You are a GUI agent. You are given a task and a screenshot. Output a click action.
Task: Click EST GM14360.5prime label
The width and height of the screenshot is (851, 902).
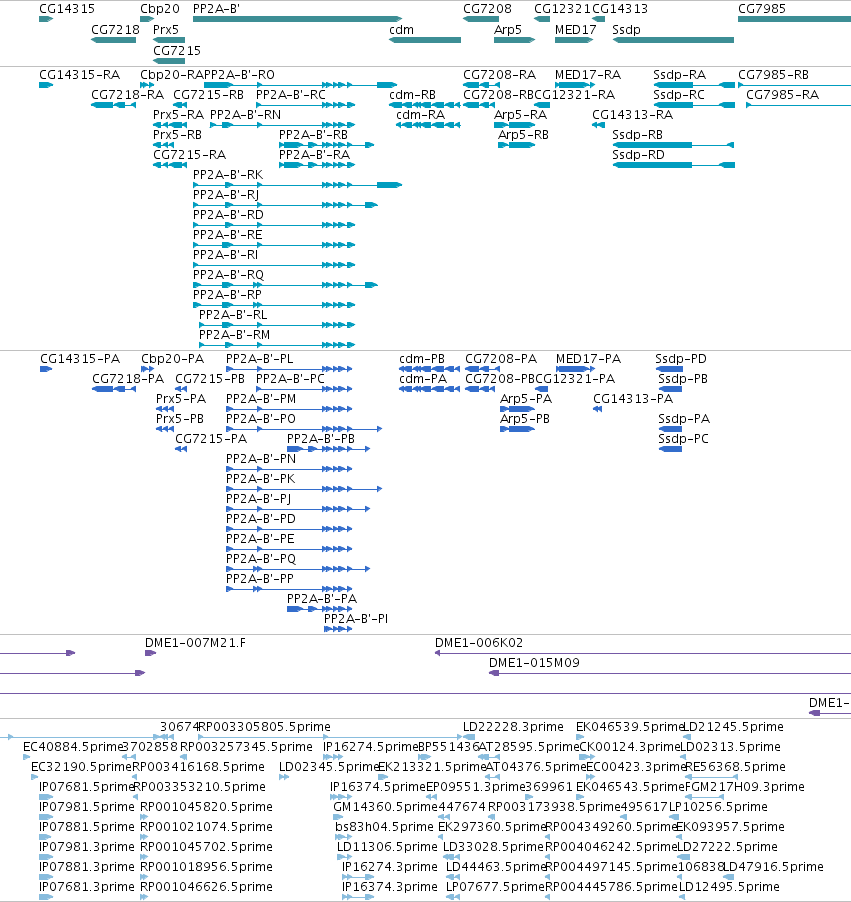pos(386,807)
